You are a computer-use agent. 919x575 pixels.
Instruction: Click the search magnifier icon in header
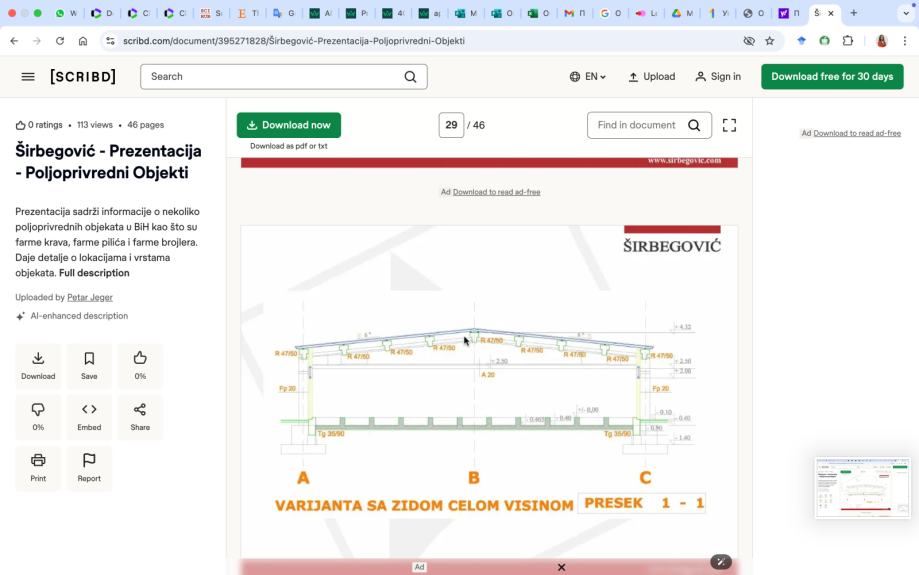(x=410, y=77)
